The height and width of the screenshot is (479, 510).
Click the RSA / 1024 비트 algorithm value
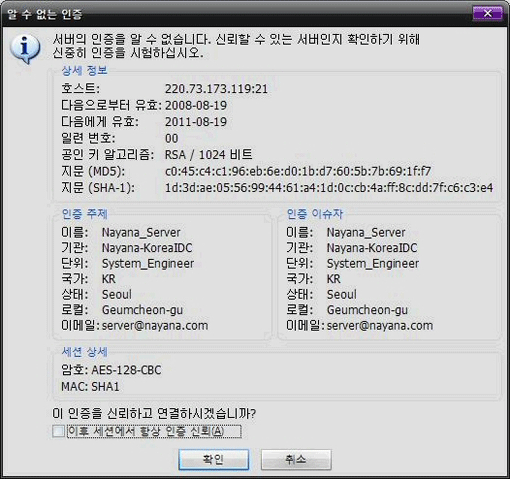209,155
